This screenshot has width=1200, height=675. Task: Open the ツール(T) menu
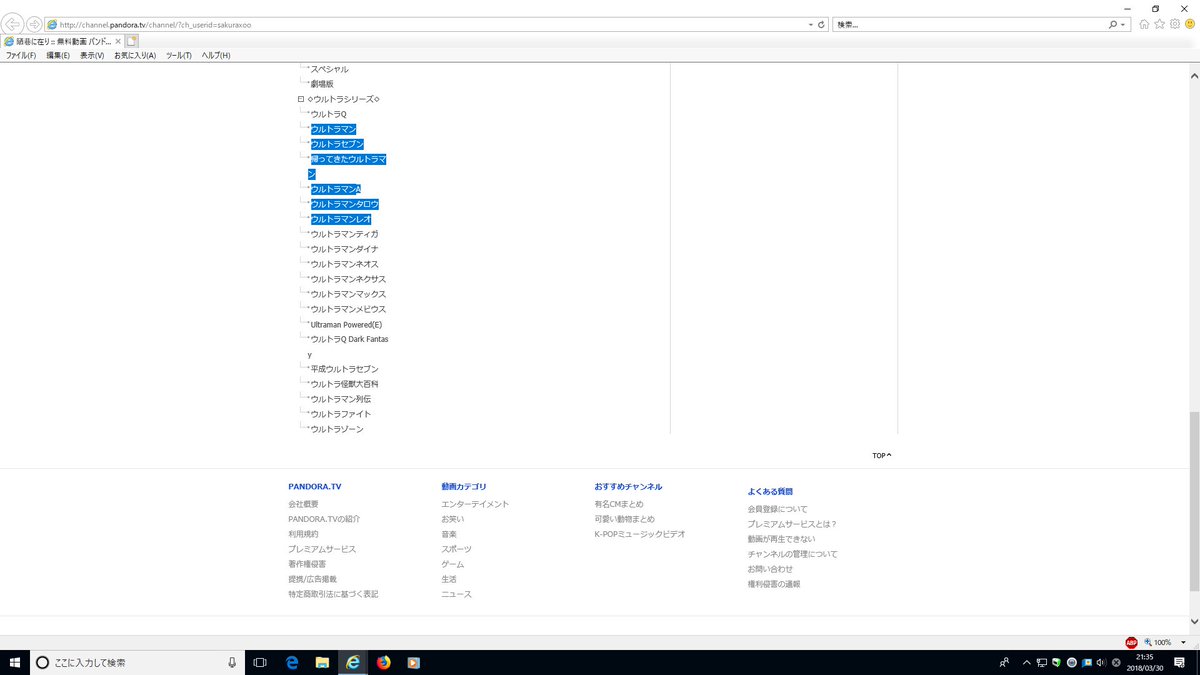point(178,55)
